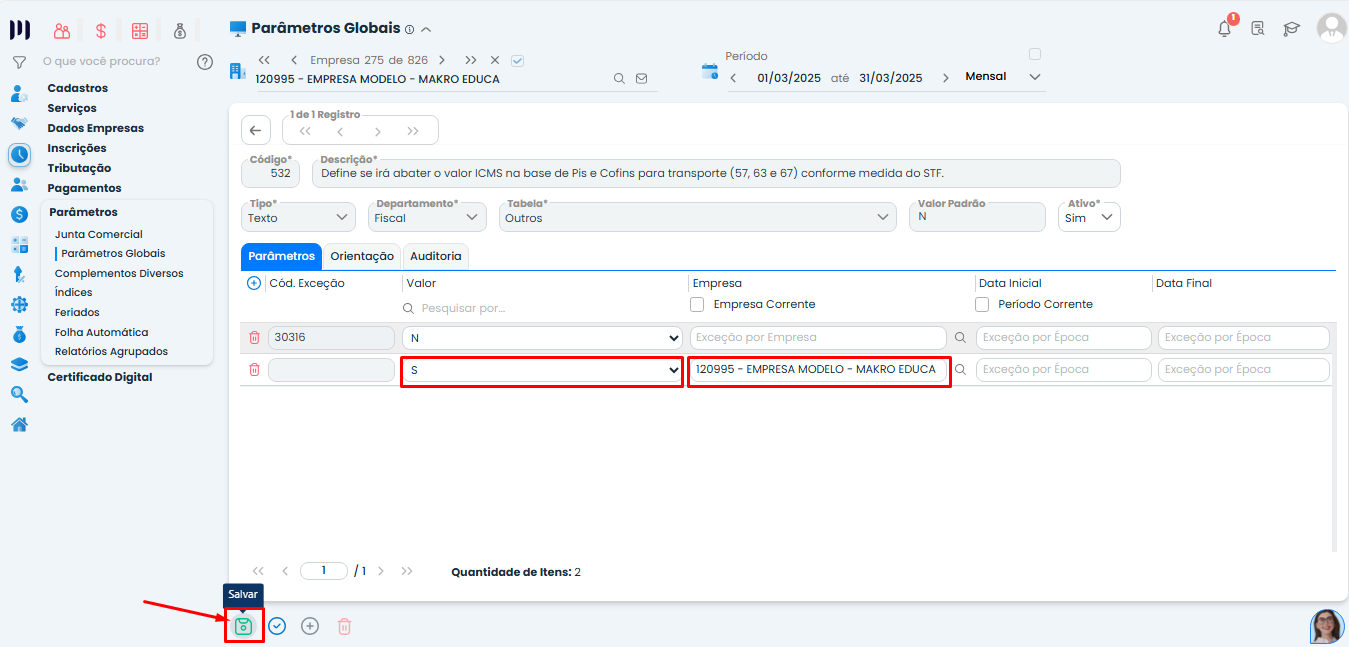Go to next company with right chevron
The width and height of the screenshot is (1349, 647).
442,60
